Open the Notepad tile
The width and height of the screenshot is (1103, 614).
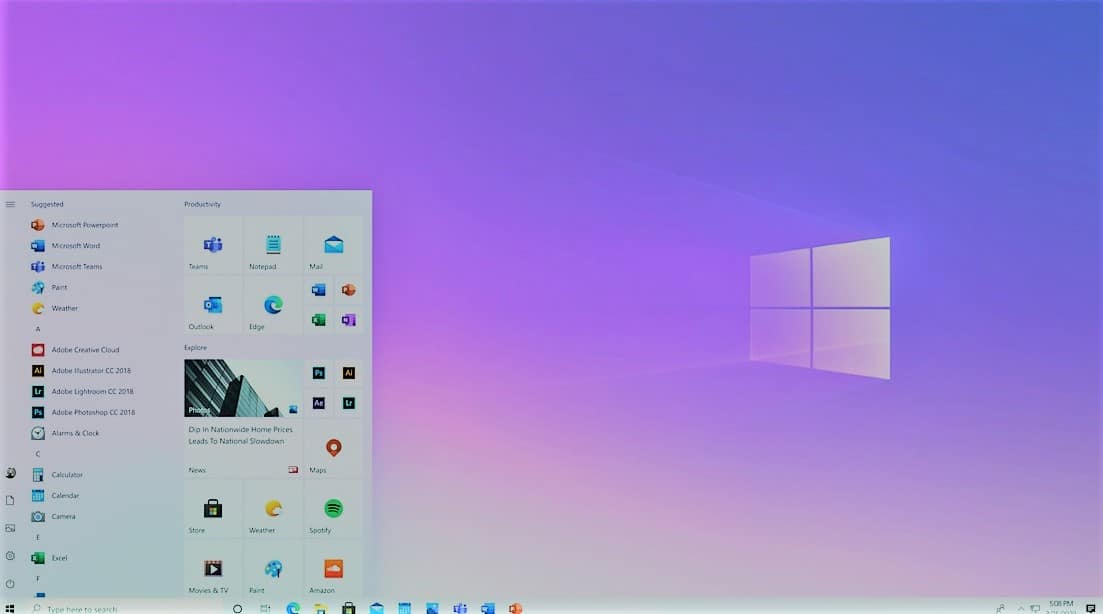click(x=273, y=245)
